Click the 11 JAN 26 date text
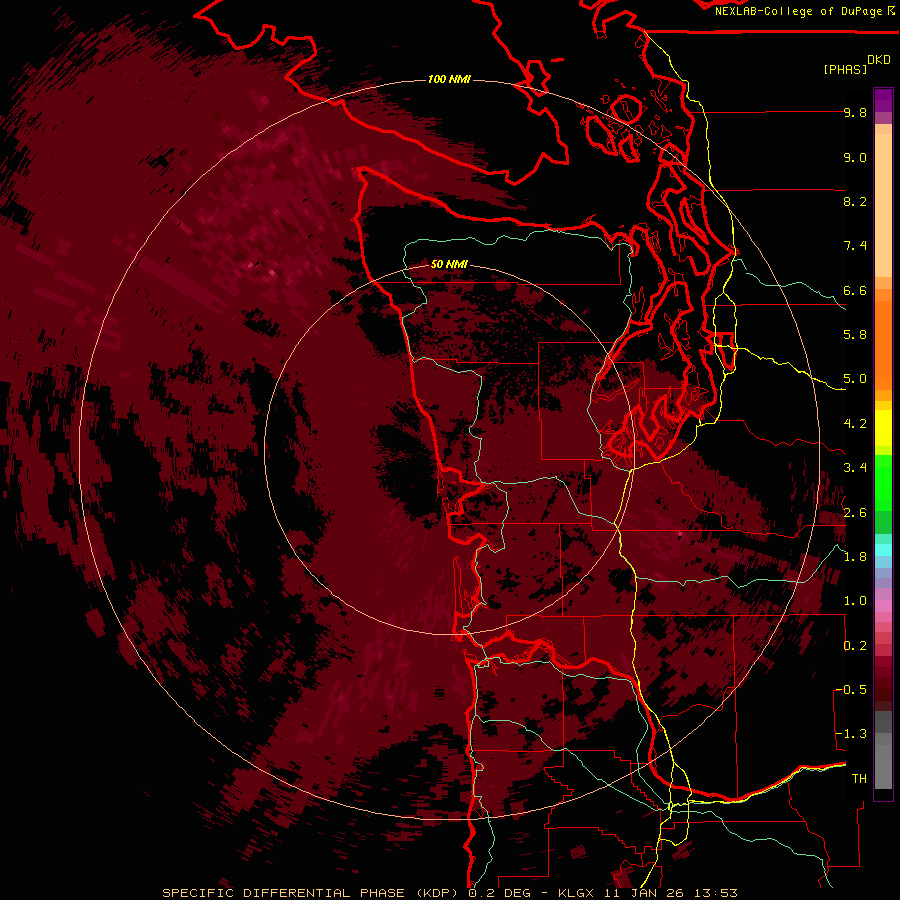The width and height of the screenshot is (900, 900). [645, 893]
